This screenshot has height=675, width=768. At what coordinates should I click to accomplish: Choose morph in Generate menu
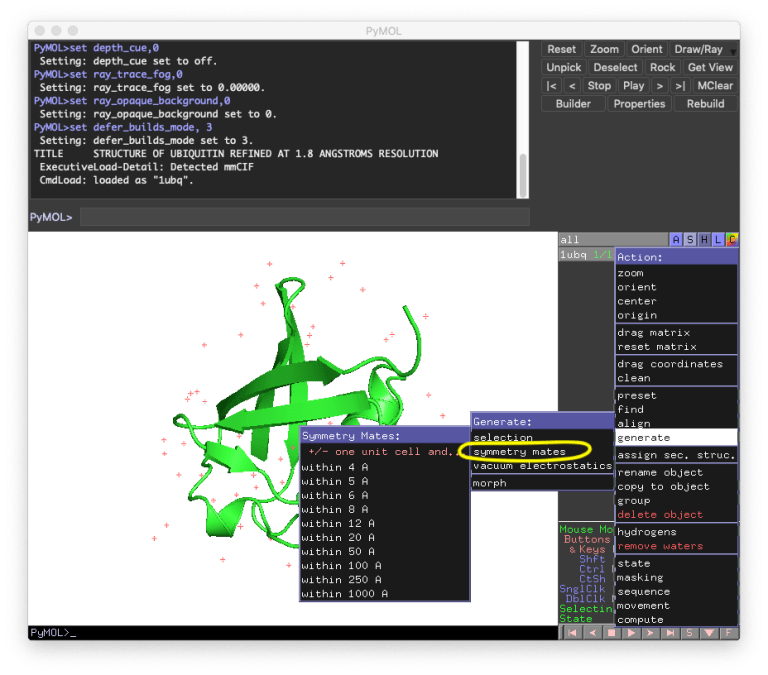542,483
